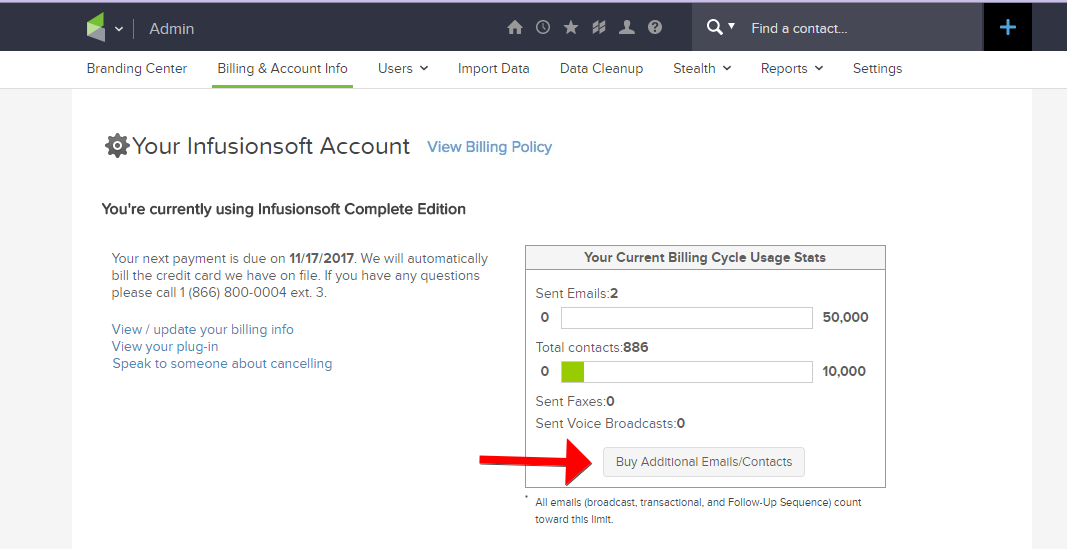Screen dimensions: 1067x549
Task: Open favorites via the star icon
Action: point(571,28)
